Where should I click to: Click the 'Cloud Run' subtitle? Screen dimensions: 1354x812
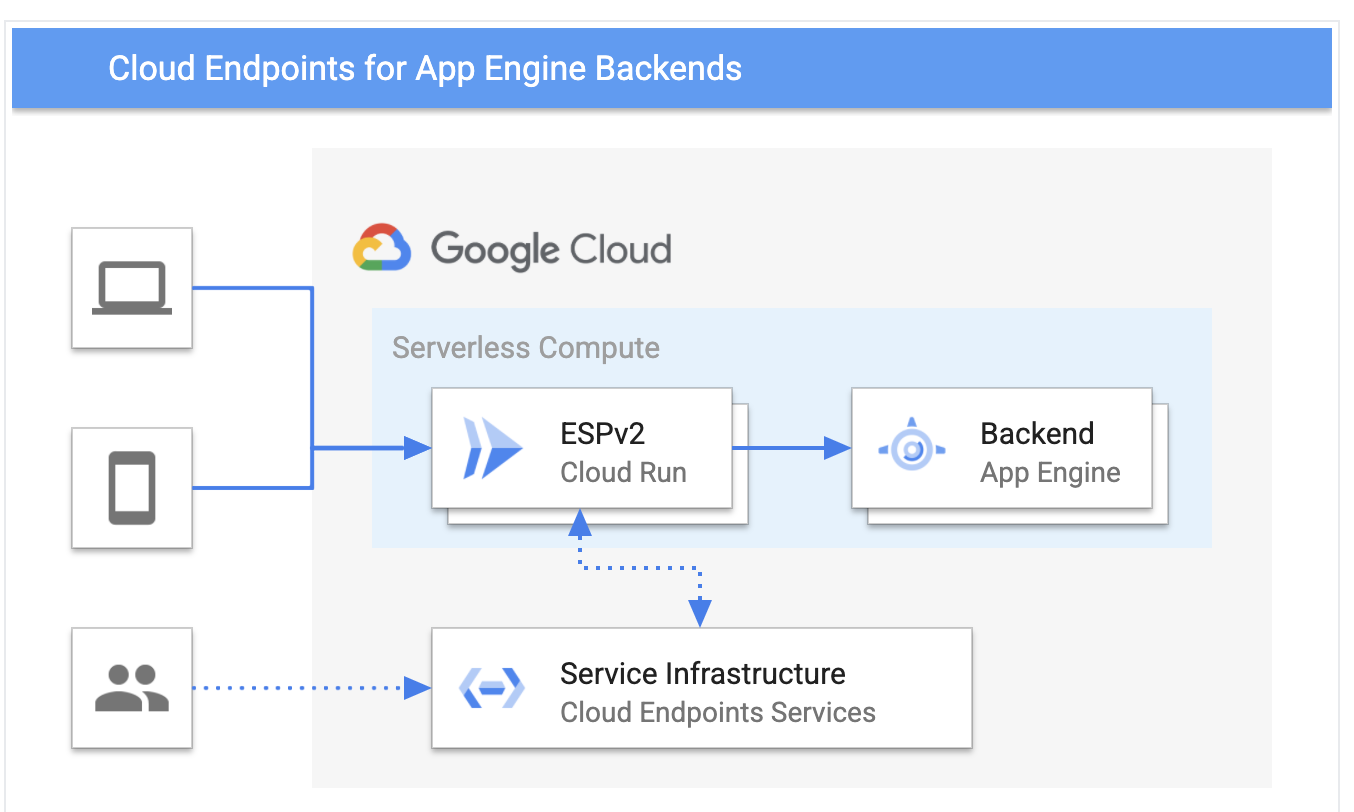[x=623, y=472]
